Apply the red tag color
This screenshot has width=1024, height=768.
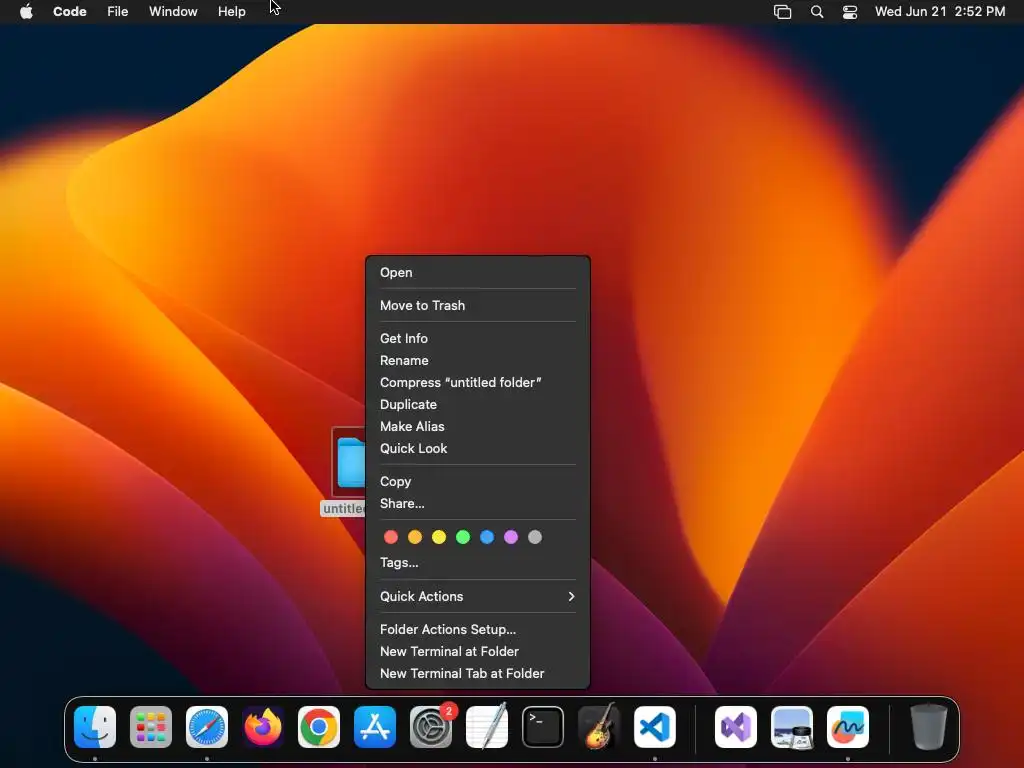coord(391,537)
